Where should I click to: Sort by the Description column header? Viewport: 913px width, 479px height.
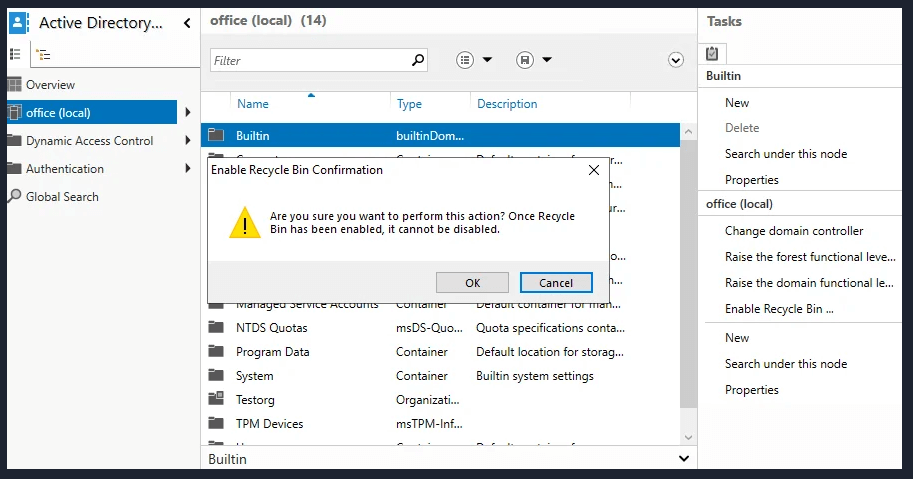pos(507,104)
